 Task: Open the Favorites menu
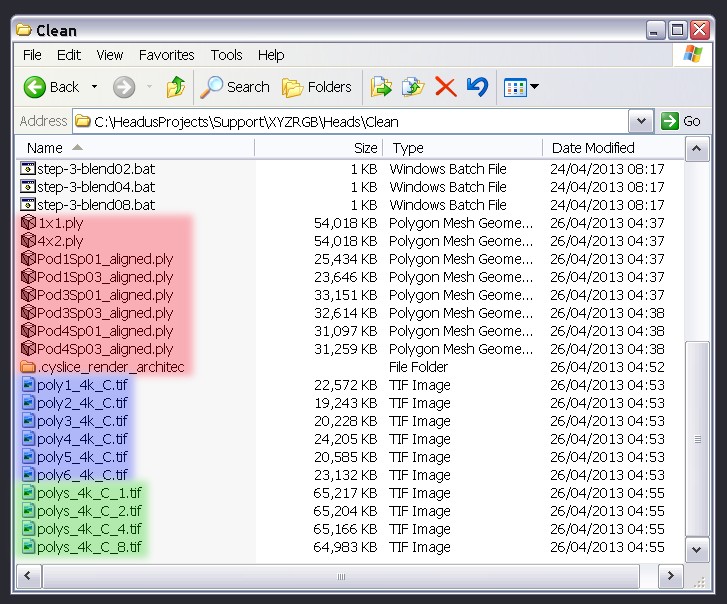166,55
